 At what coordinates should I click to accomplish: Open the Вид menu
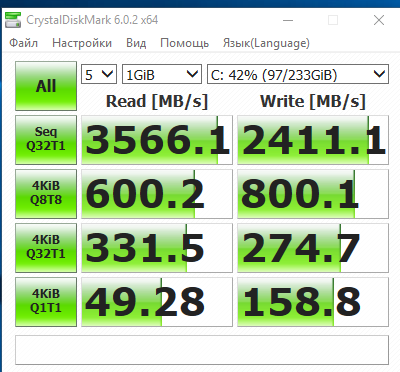click(136, 43)
